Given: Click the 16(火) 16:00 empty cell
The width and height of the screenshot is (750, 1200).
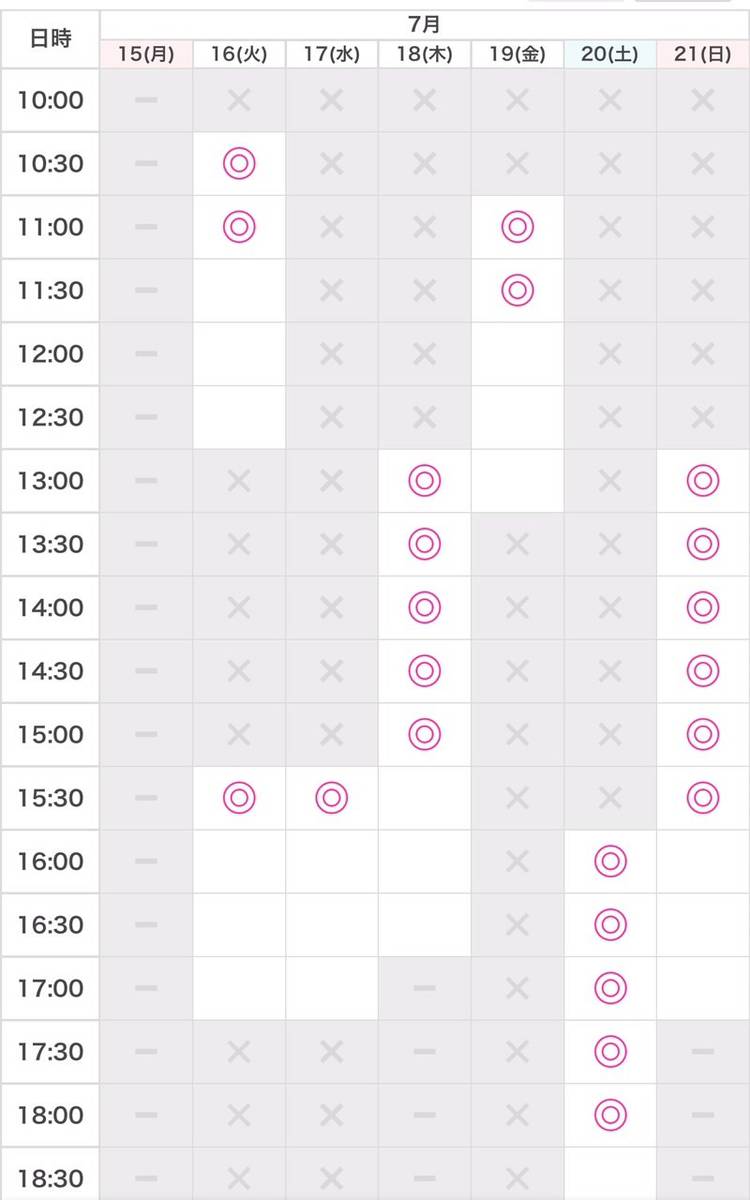Looking at the screenshot, I should 239,861.
